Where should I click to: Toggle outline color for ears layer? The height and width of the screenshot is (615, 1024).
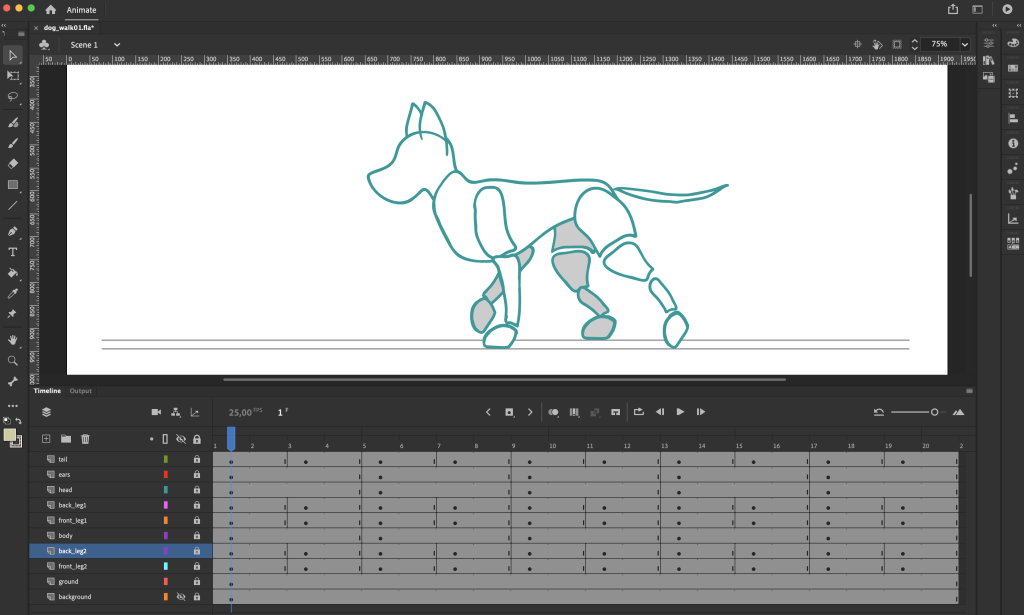(x=166, y=474)
